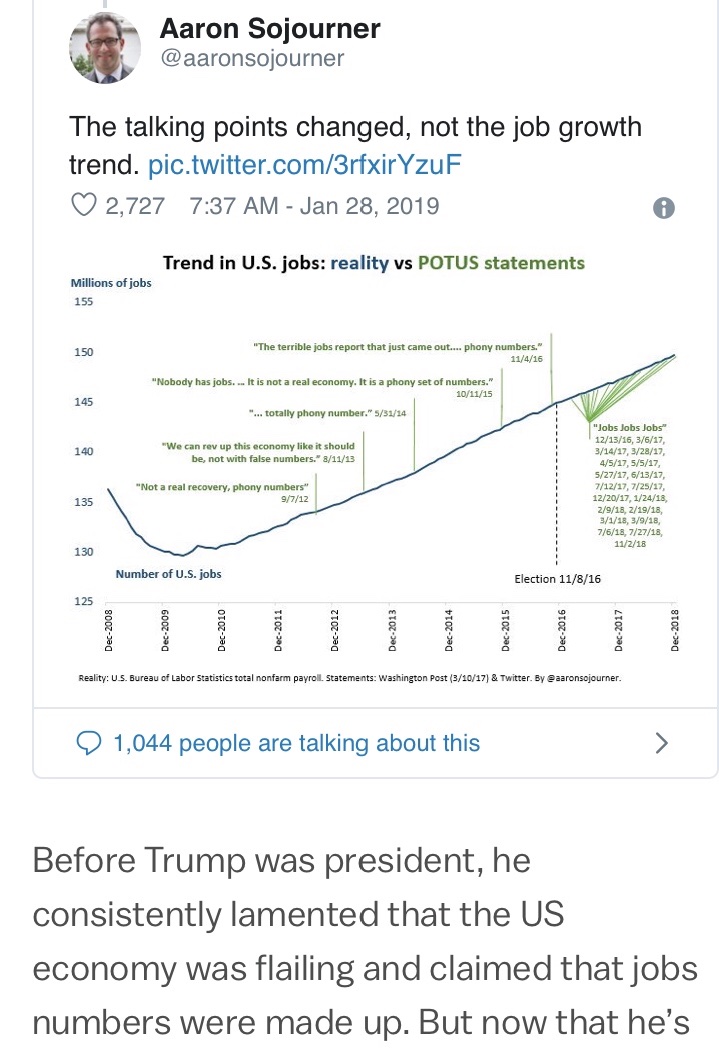The image size is (719, 1052).
Task: Click the heart like icon
Action: click(x=84, y=206)
